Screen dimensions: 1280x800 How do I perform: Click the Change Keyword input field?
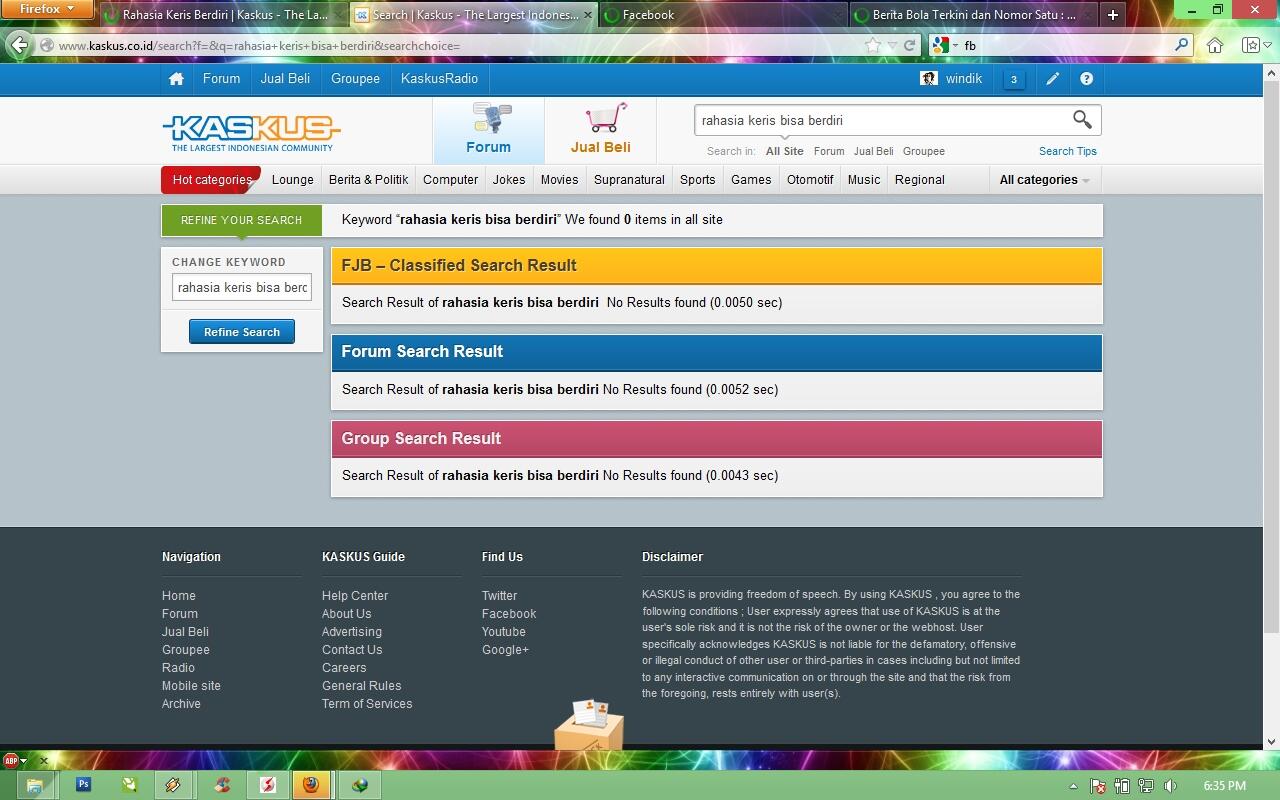242,288
